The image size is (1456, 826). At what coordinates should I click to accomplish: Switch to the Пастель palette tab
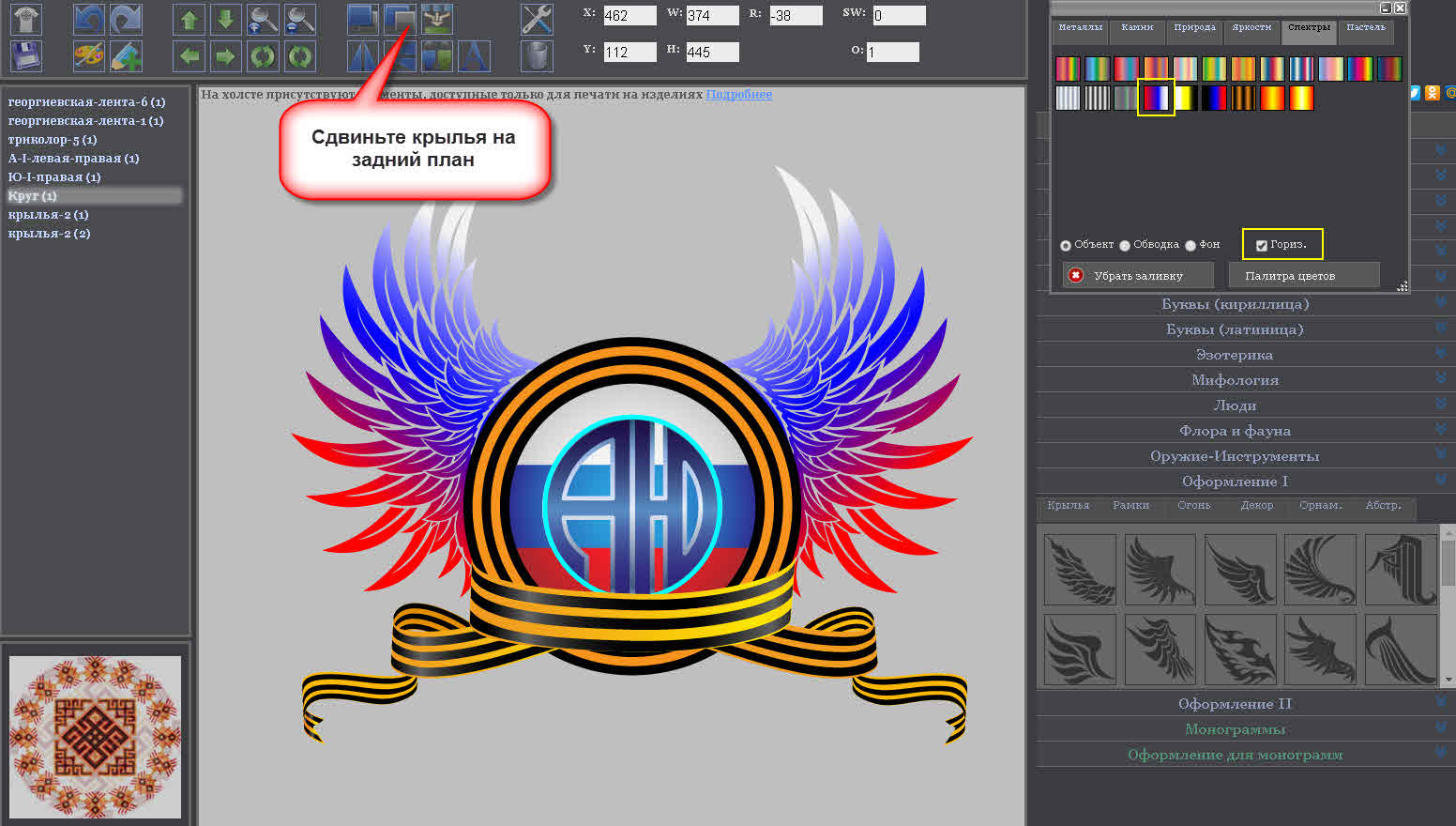(1366, 31)
